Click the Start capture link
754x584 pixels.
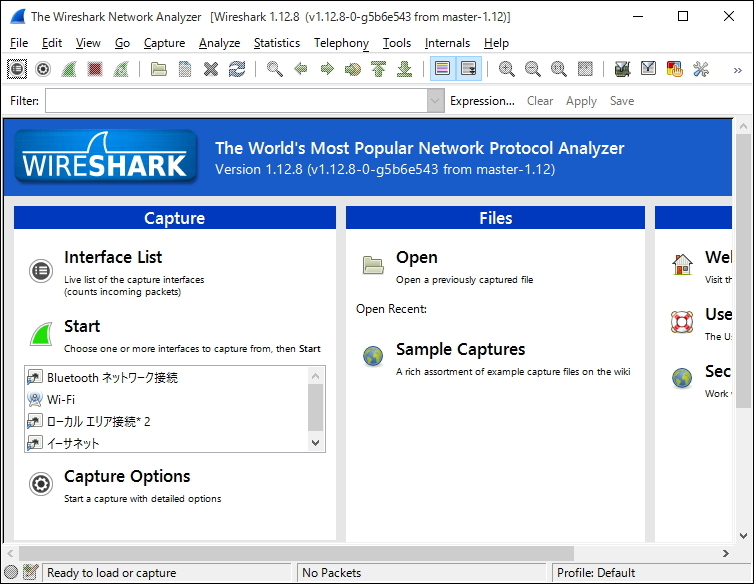(x=82, y=326)
